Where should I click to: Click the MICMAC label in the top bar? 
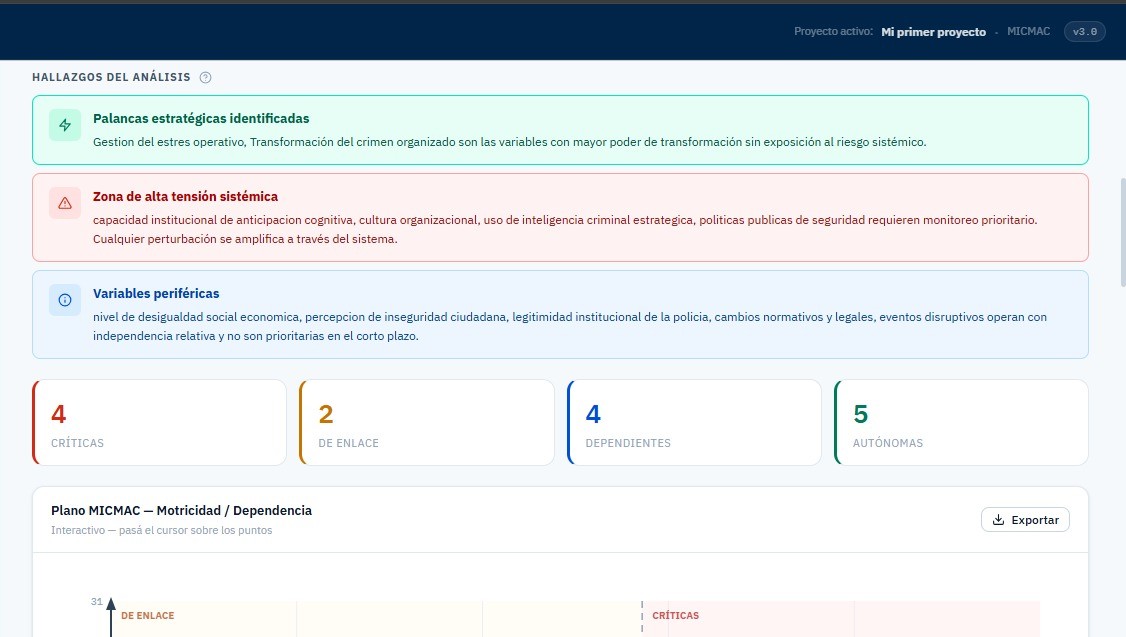[1029, 31]
